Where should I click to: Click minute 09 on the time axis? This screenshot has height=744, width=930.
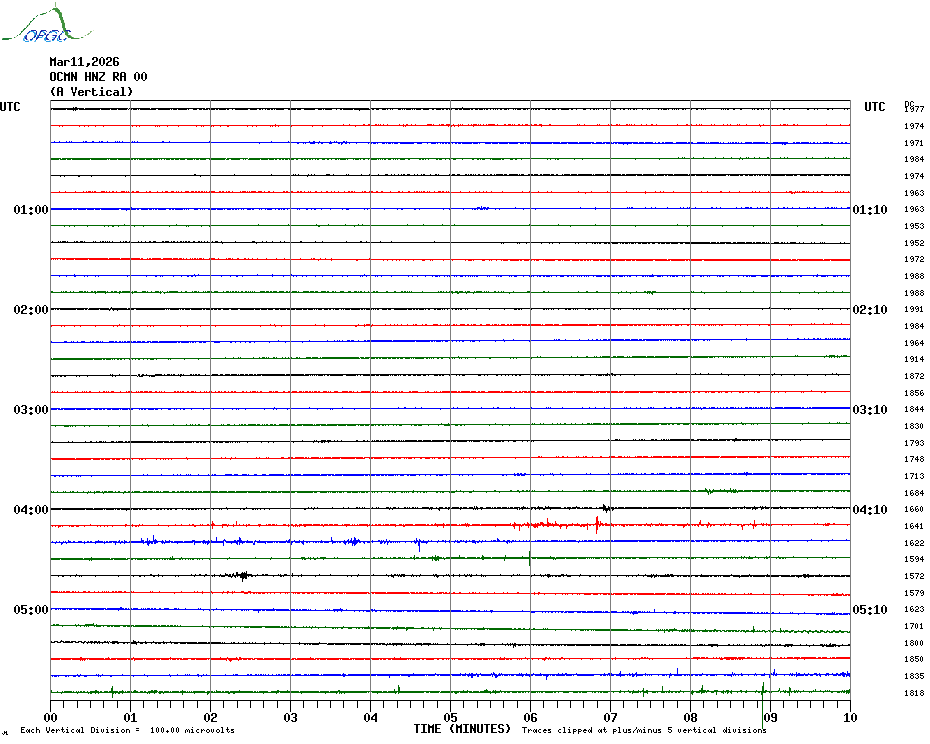(x=770, y=717)
